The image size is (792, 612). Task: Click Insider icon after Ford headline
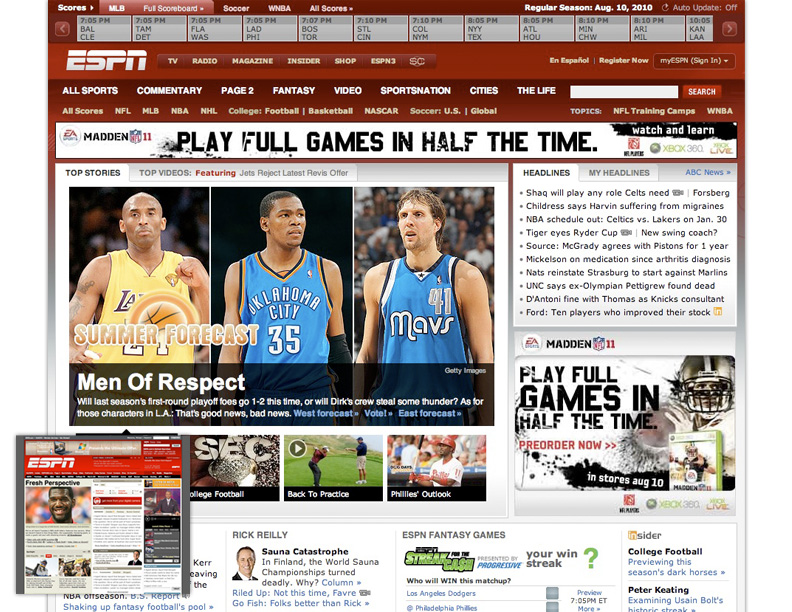717,312
